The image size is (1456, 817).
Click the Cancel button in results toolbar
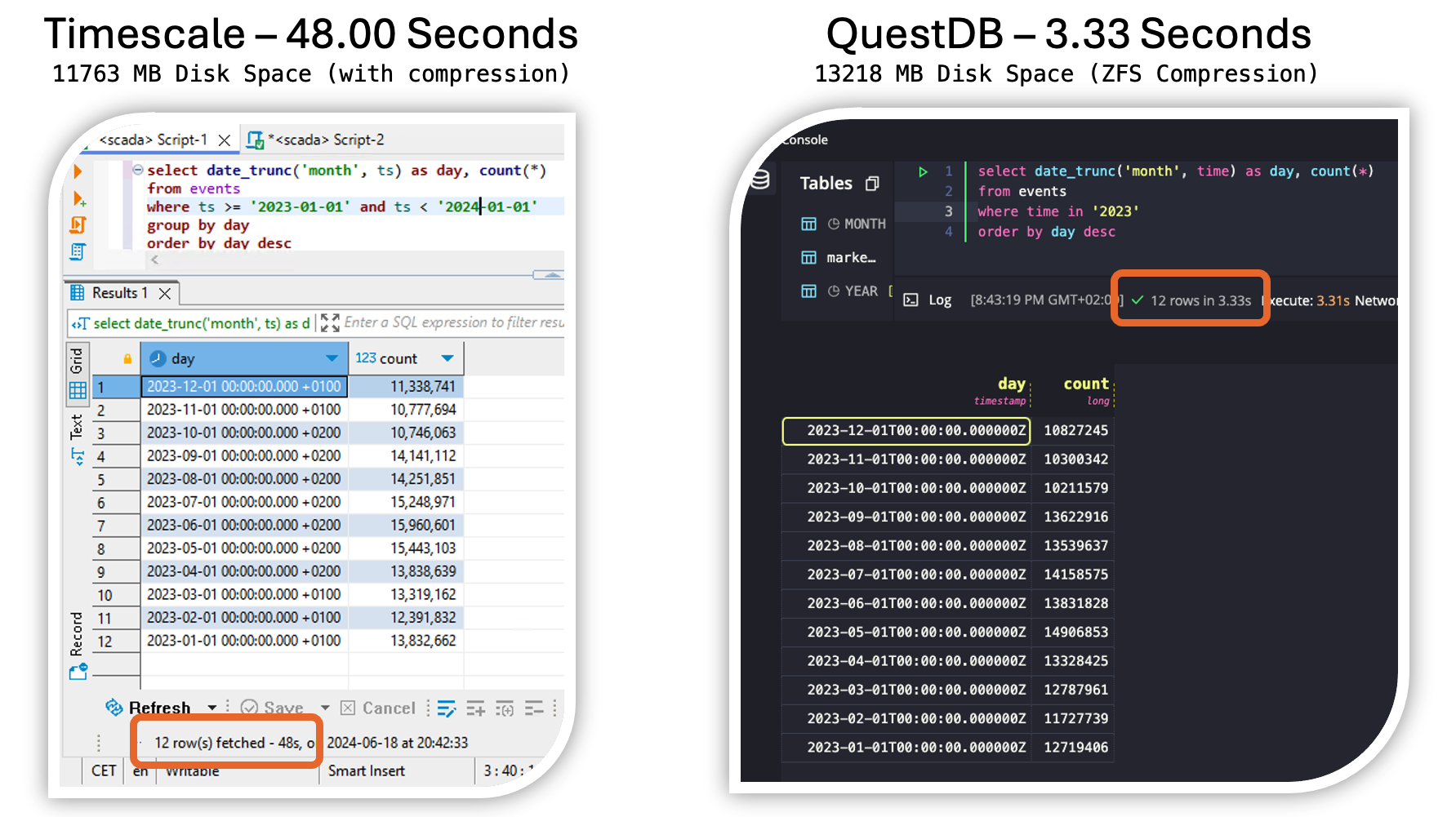pos(378,708)
